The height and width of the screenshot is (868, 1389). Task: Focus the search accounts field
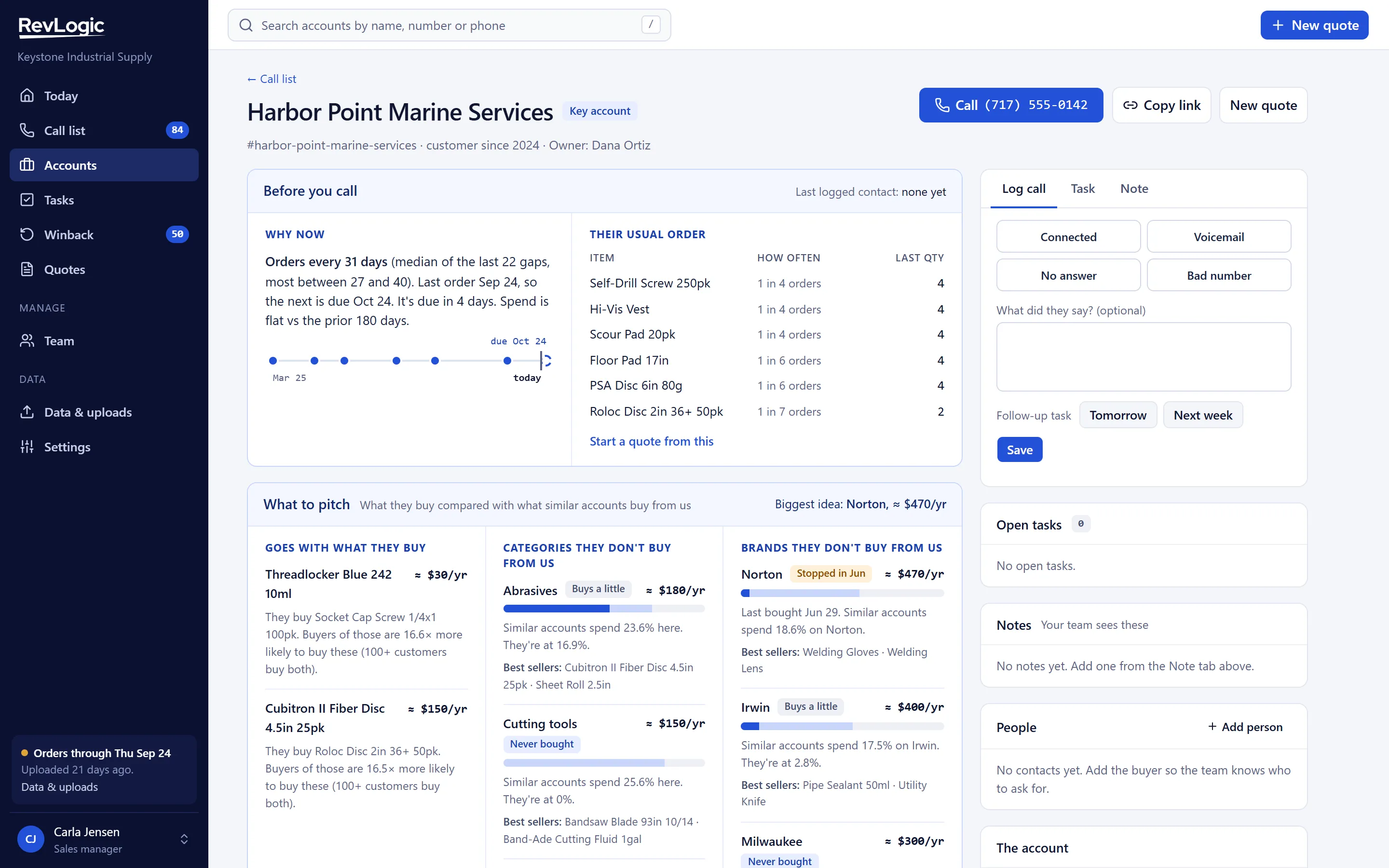(x=449, y=25)
